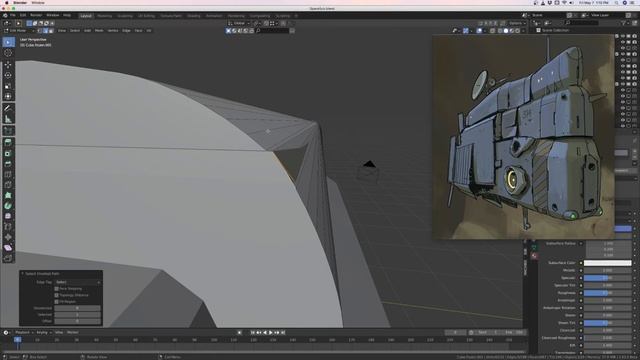640x360 pixels.
Task: Open the Playback dropdown in timeline
Action: pyautogui.click(x=24, y=333)
